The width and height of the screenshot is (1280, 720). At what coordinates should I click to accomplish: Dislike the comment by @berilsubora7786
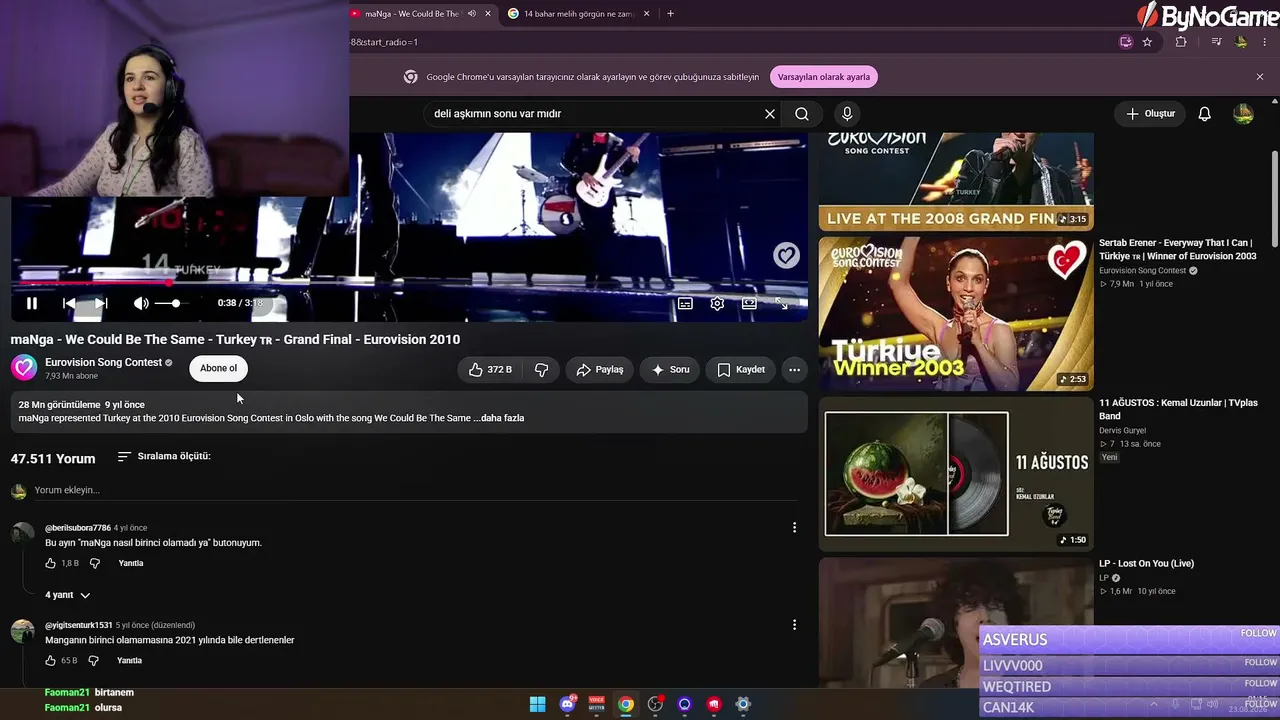pos(95,563)
